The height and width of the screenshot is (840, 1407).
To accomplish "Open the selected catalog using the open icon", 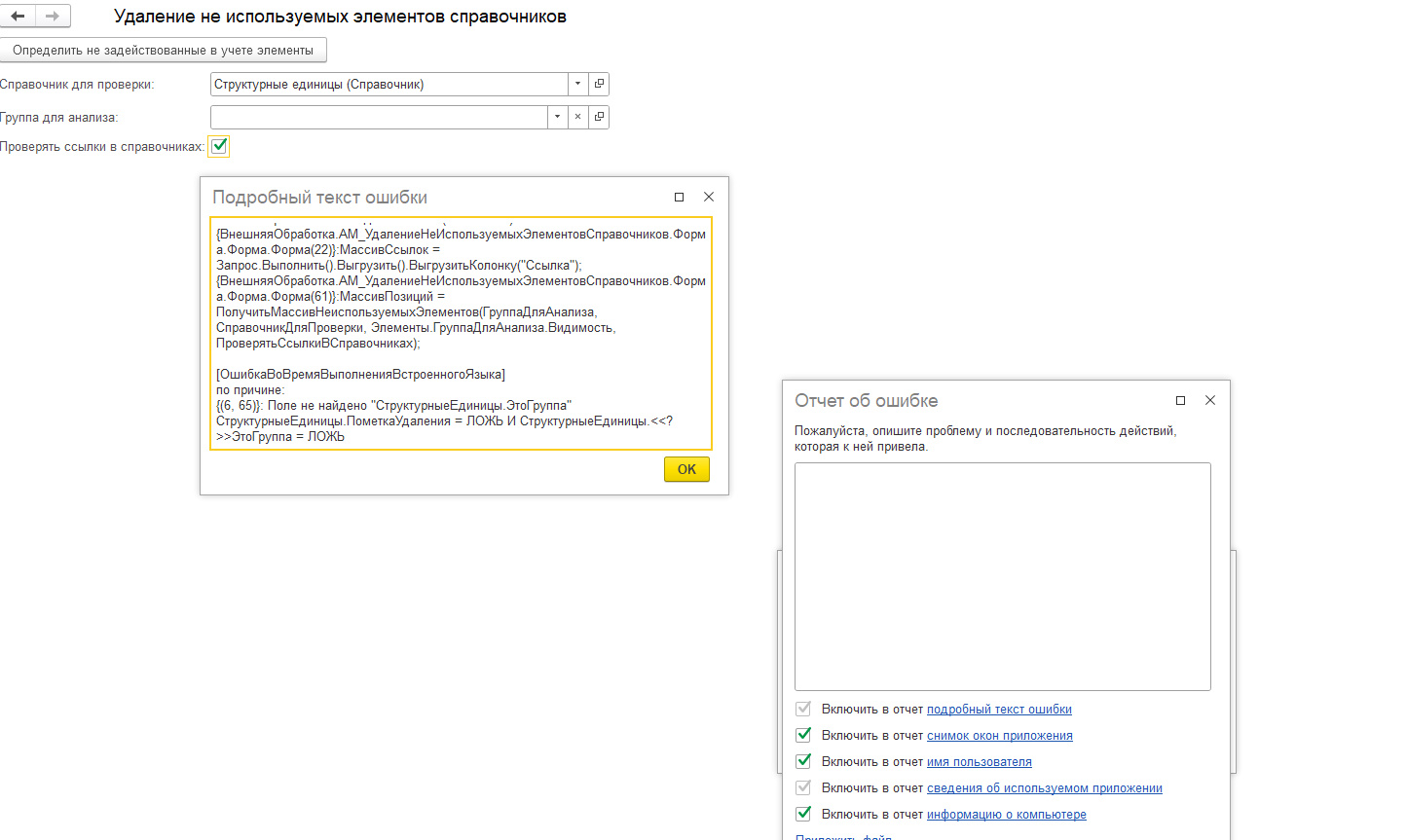I will pos(599,85).
